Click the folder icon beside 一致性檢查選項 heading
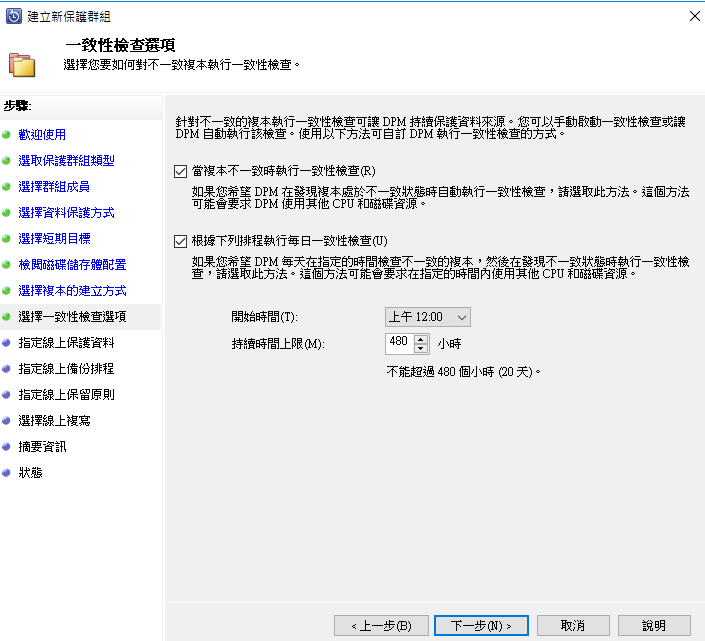This screenshot has width=705, height=641. (x=22, y=65)
